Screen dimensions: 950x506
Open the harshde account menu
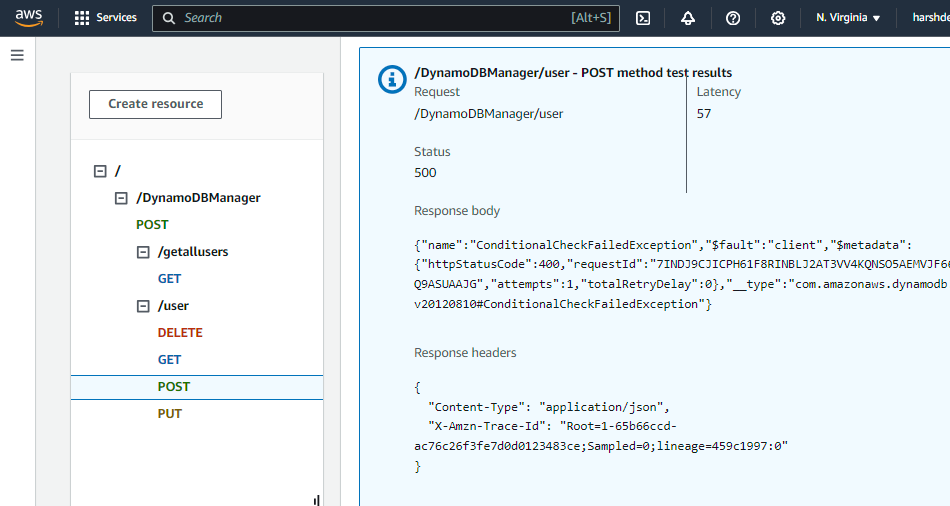(x=931, y=18)
